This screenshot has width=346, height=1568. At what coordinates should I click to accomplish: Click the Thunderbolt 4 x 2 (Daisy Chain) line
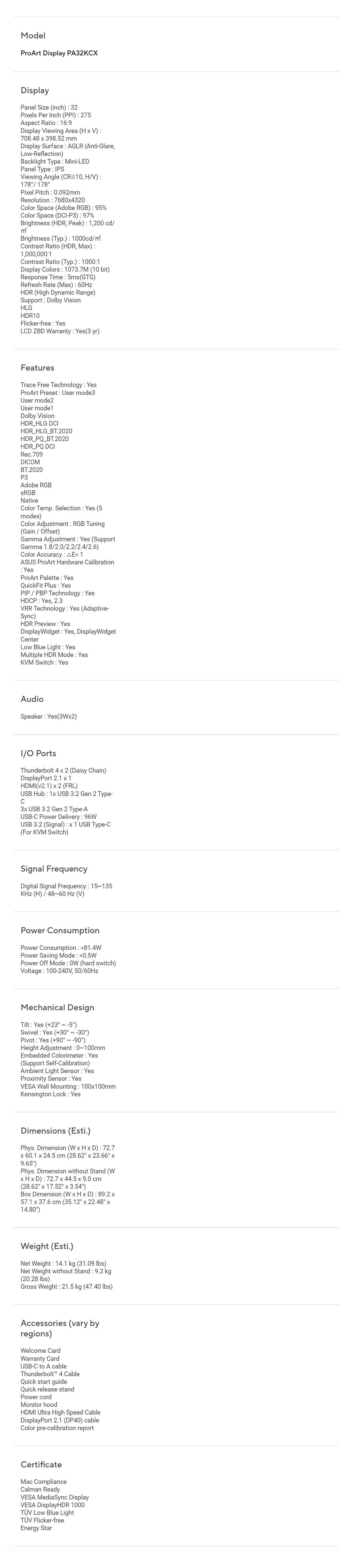[63, 771]
